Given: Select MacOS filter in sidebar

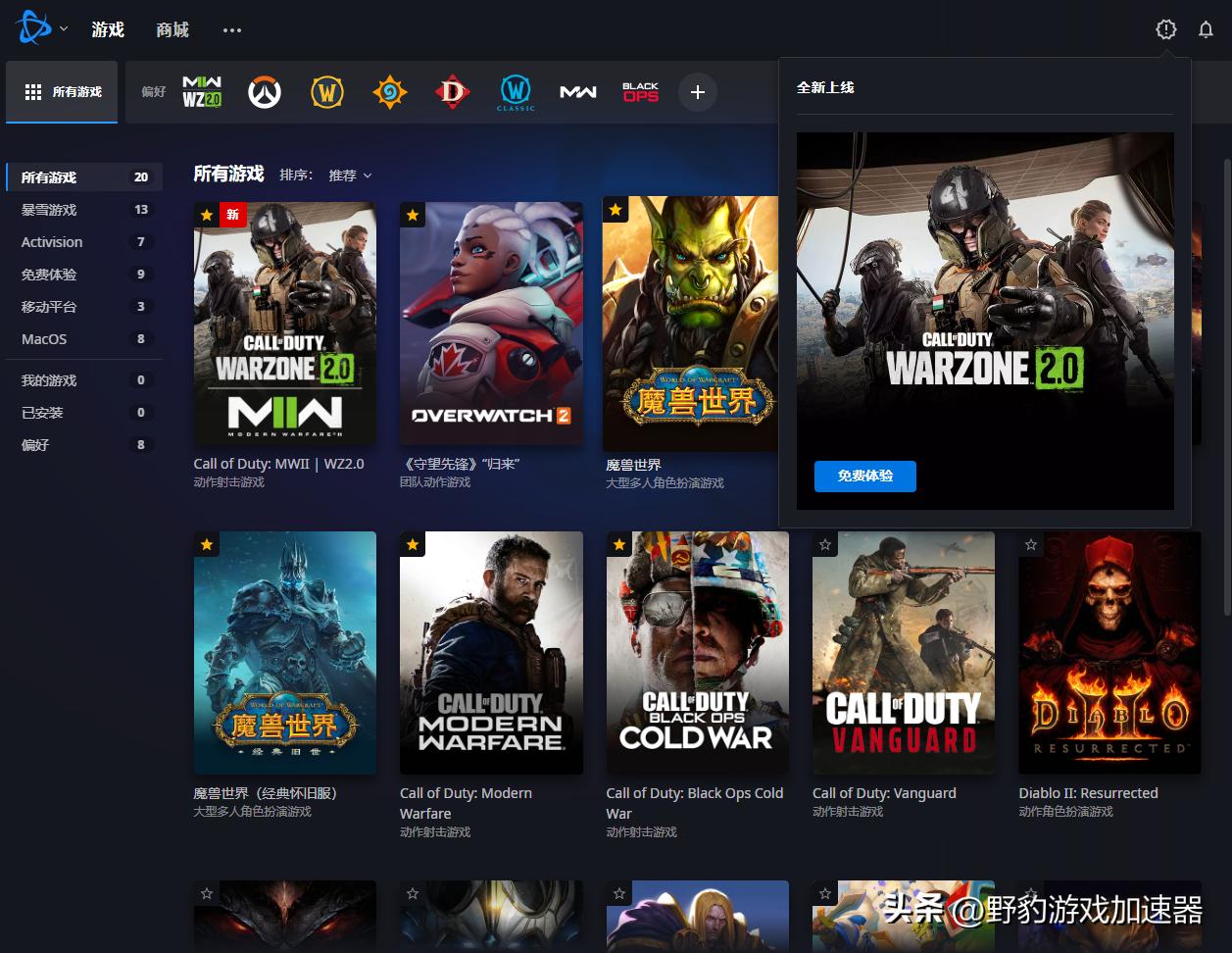Looking at the screenshot, I should coord(84,339).
